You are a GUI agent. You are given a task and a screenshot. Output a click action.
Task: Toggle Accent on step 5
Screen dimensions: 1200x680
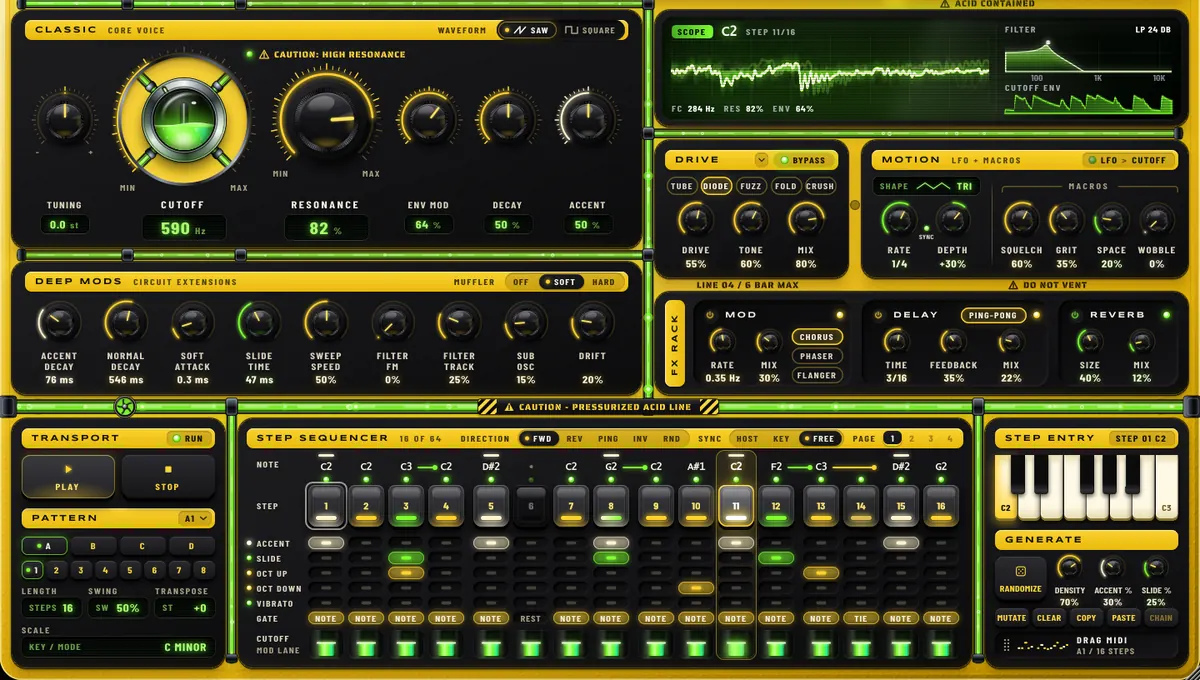pos(490,542)
